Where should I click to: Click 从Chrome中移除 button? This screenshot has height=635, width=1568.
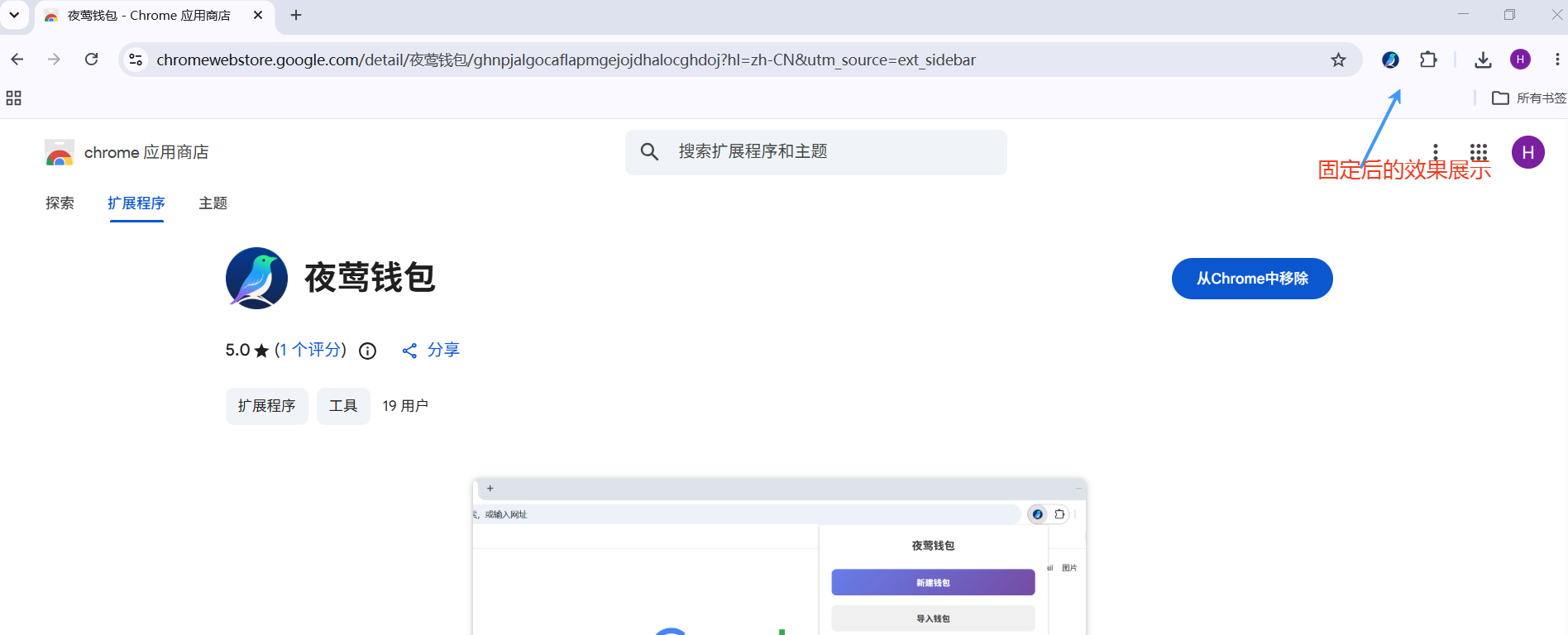click(1252, 279)
